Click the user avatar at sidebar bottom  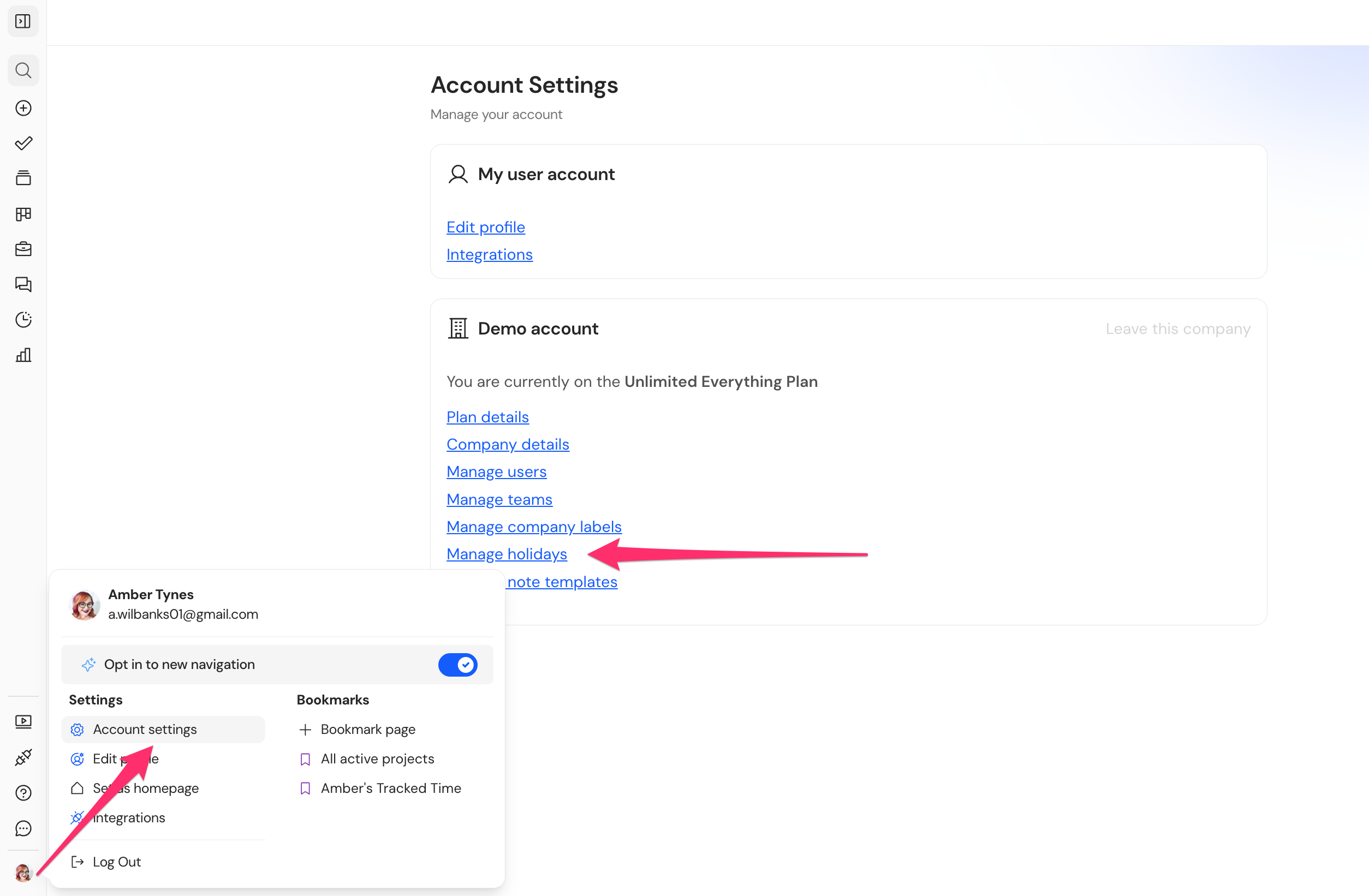pyautogui.click(x=23, y=873)
